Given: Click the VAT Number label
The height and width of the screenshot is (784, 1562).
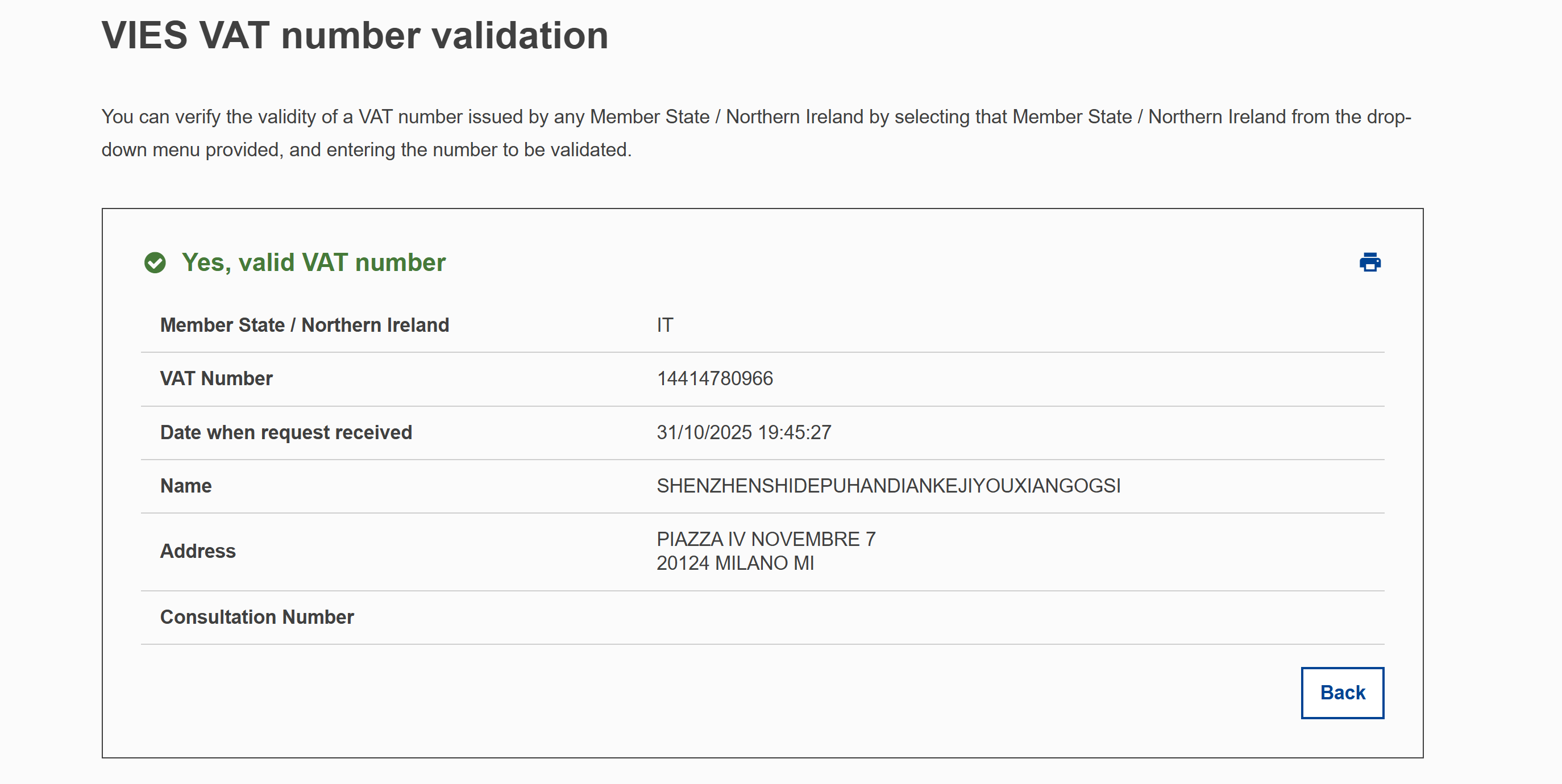Looking at the screenshot, I should point(216,379).
